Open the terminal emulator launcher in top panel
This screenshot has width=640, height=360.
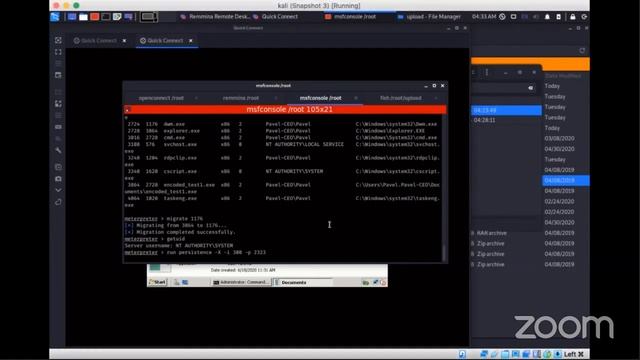(106, 17)
